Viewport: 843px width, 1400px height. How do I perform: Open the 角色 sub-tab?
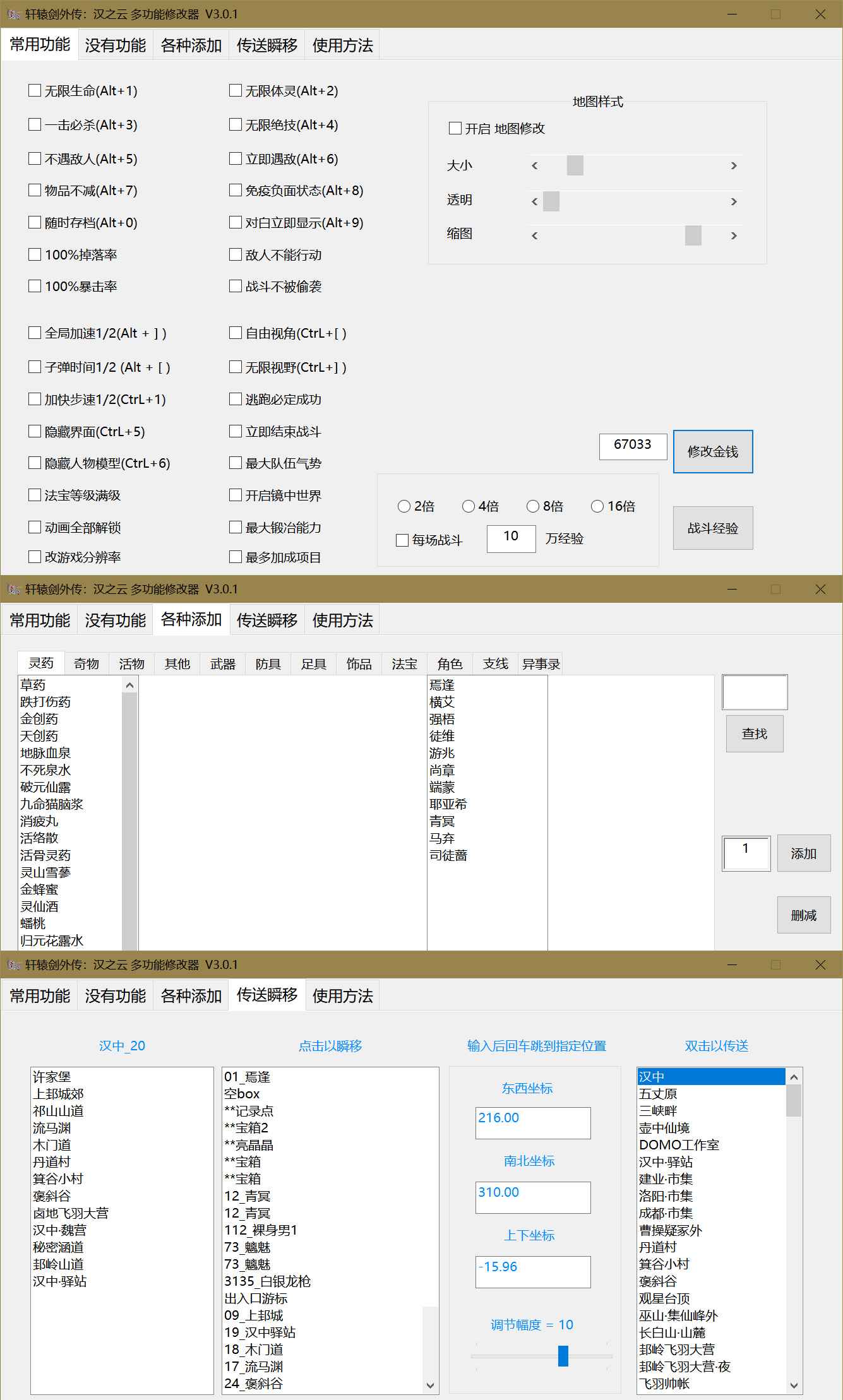(450, 664)
